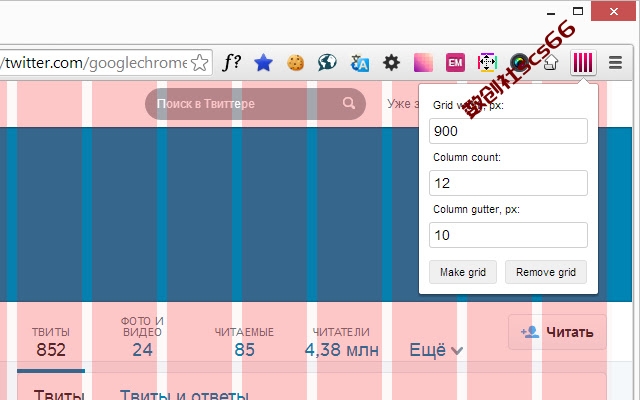The height and width of the screenshot is (400, 640).
Task: Open the cookie extension icon
Action: [x=296, y=63]
